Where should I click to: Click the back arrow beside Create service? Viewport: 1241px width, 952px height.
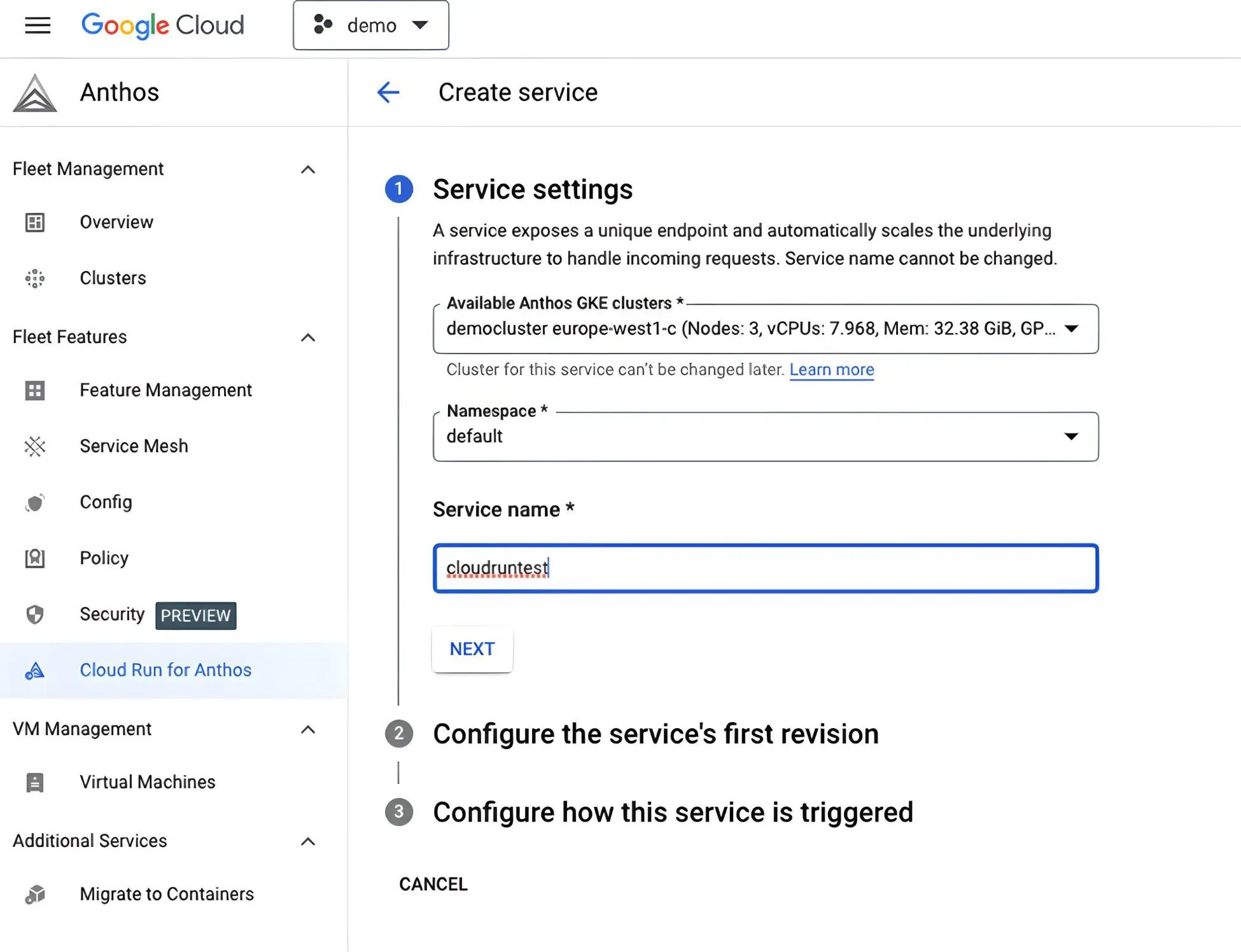[388, 92]
